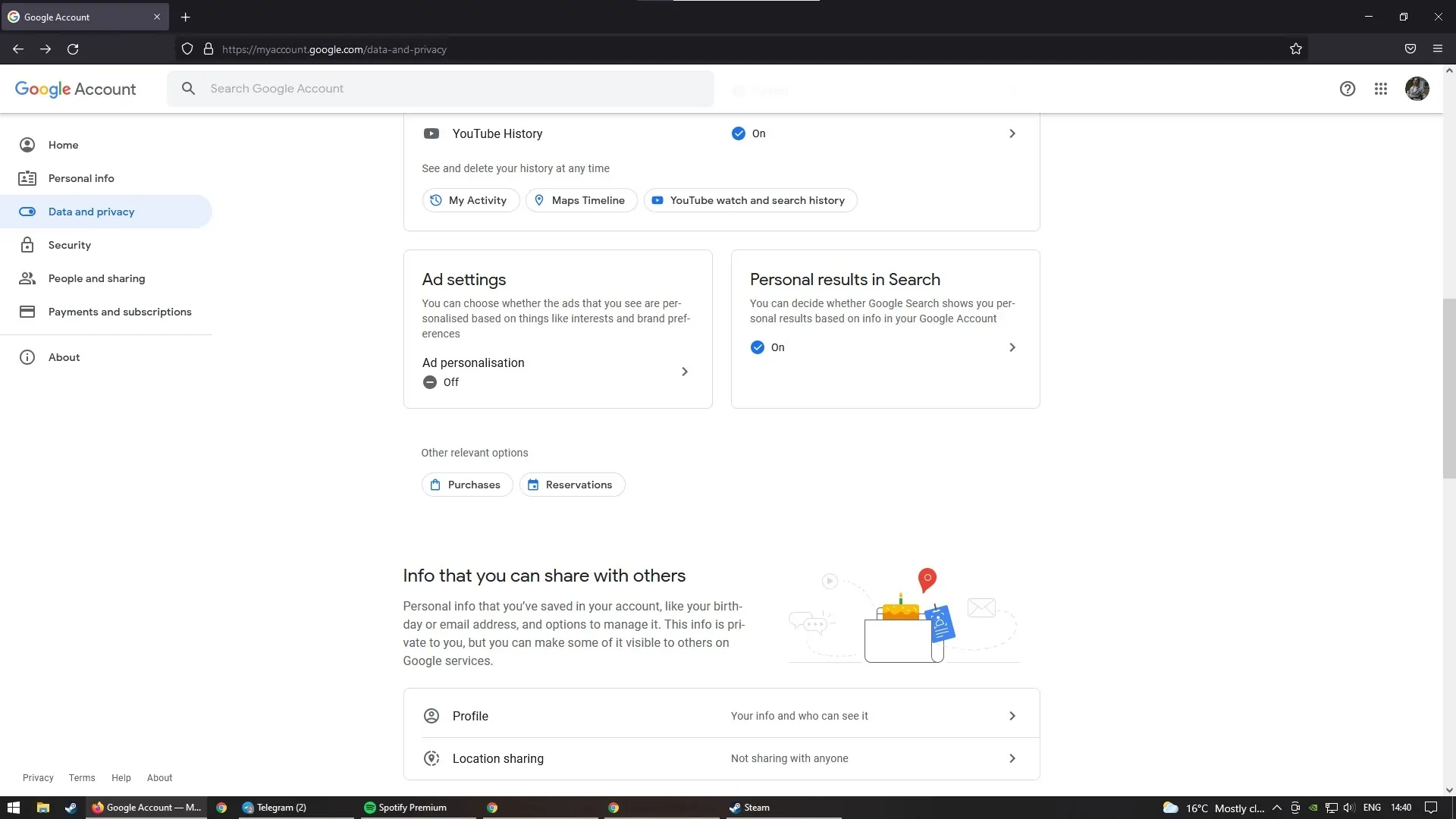
Task: Click the browser address bar URL
Action: click(334, 49)
